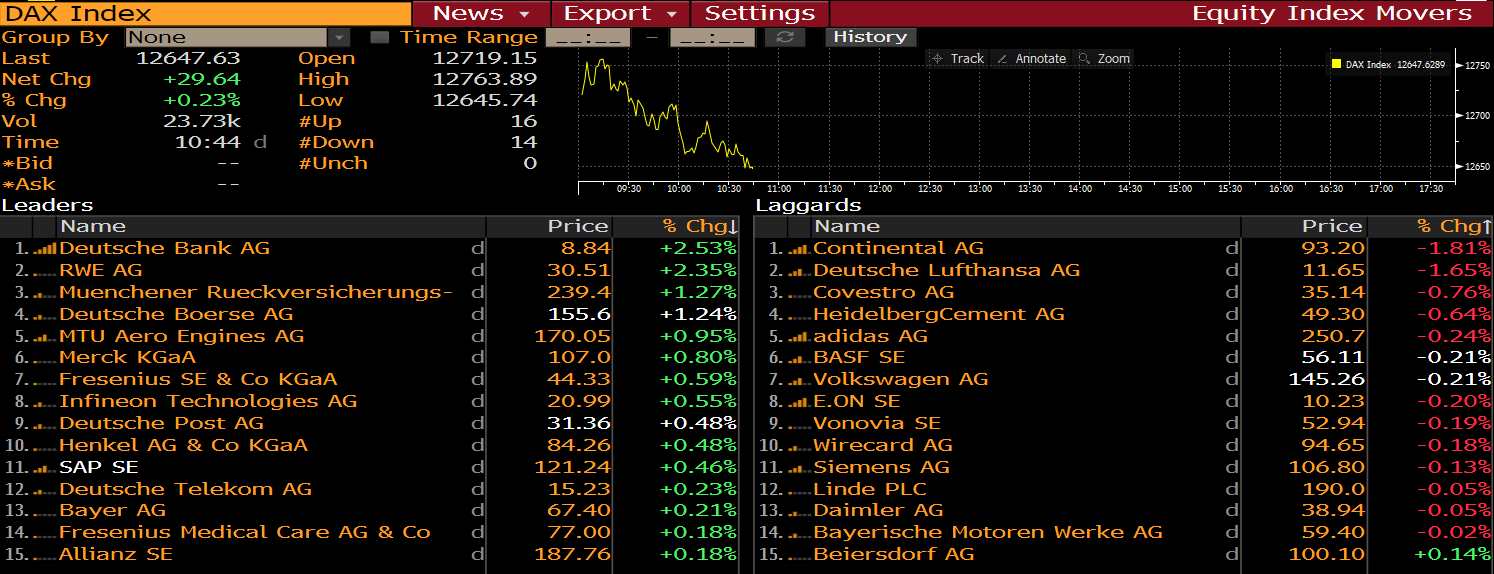Click the Last value 12647.63
This screenshot has height=574, width=1494.
click(188, 58)
